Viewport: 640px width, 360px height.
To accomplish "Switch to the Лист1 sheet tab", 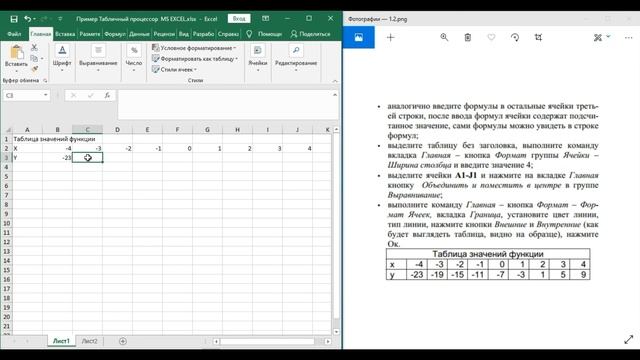I will click(x=61, y=341).
